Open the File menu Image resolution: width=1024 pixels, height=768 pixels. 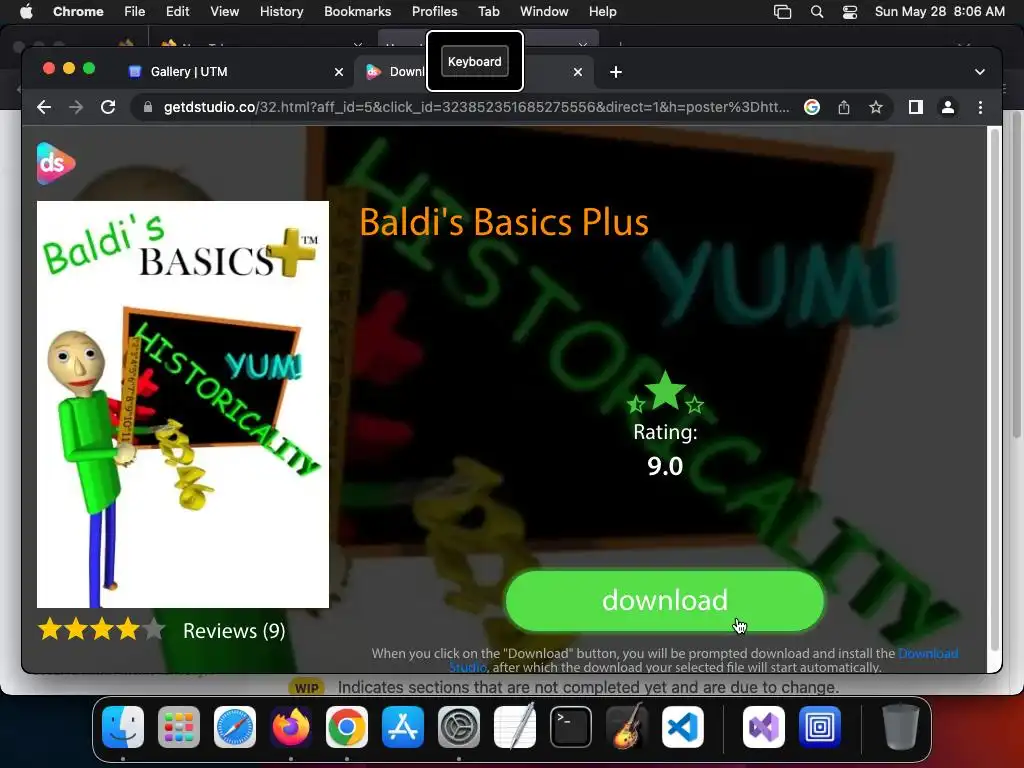pyautogui.click(x=135, y=11)
